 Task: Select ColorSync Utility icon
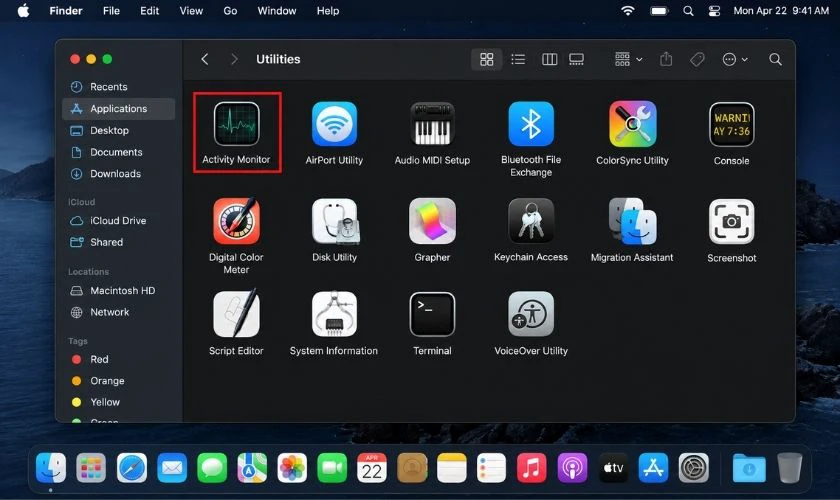[x=633, y=124]
